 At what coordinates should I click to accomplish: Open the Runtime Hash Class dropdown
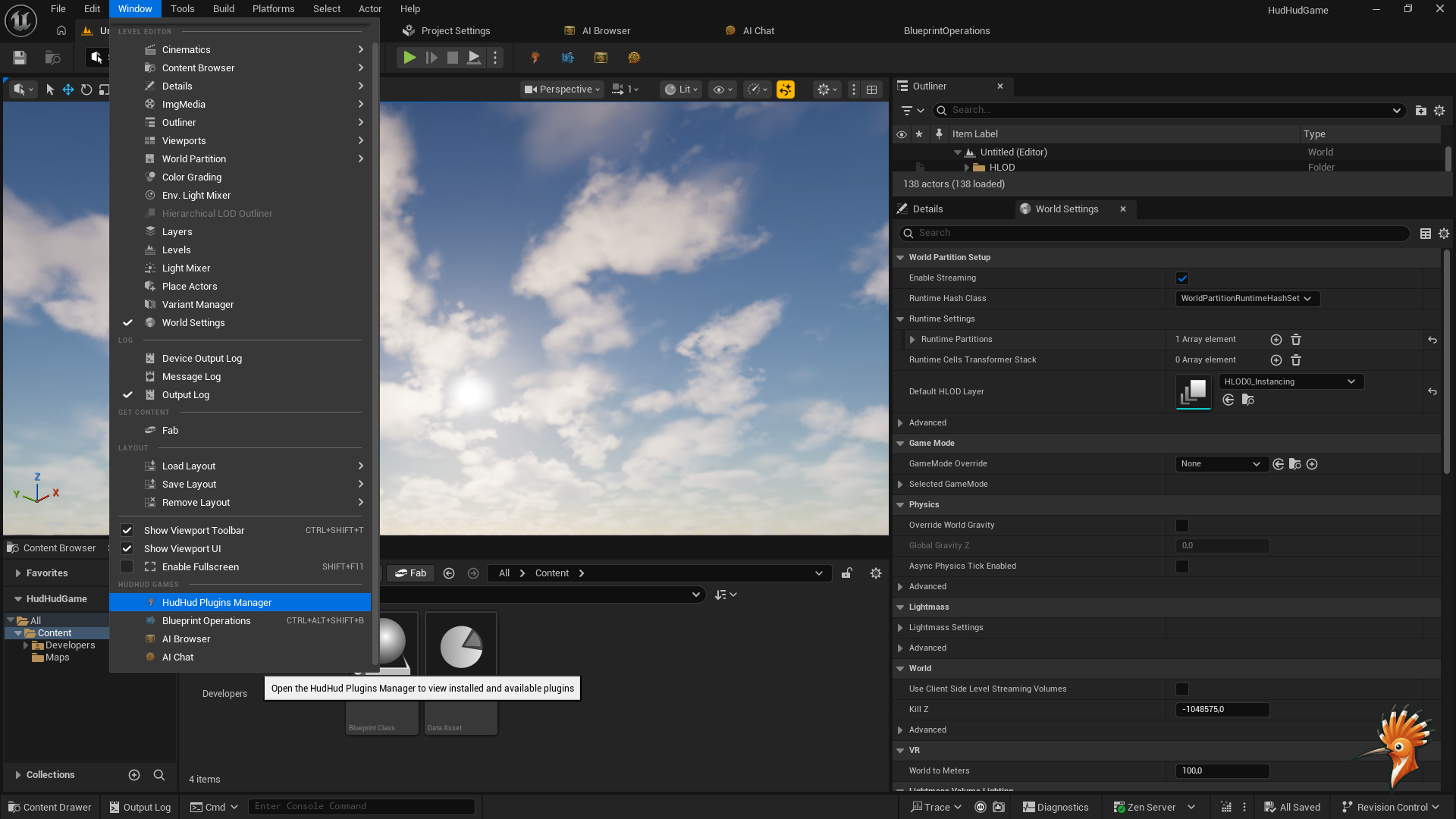click(x=1247, y=299)
